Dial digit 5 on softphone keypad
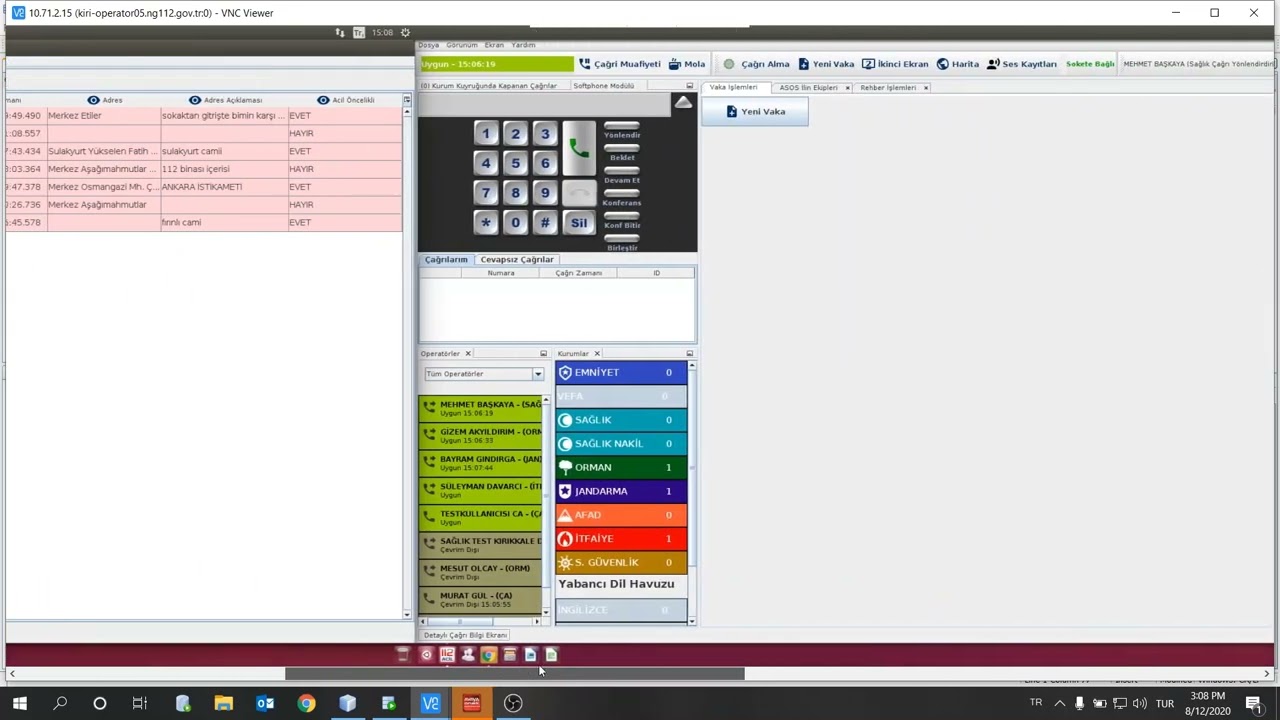1280x720 pixels. pyautogui.click(x=515, y=163)
